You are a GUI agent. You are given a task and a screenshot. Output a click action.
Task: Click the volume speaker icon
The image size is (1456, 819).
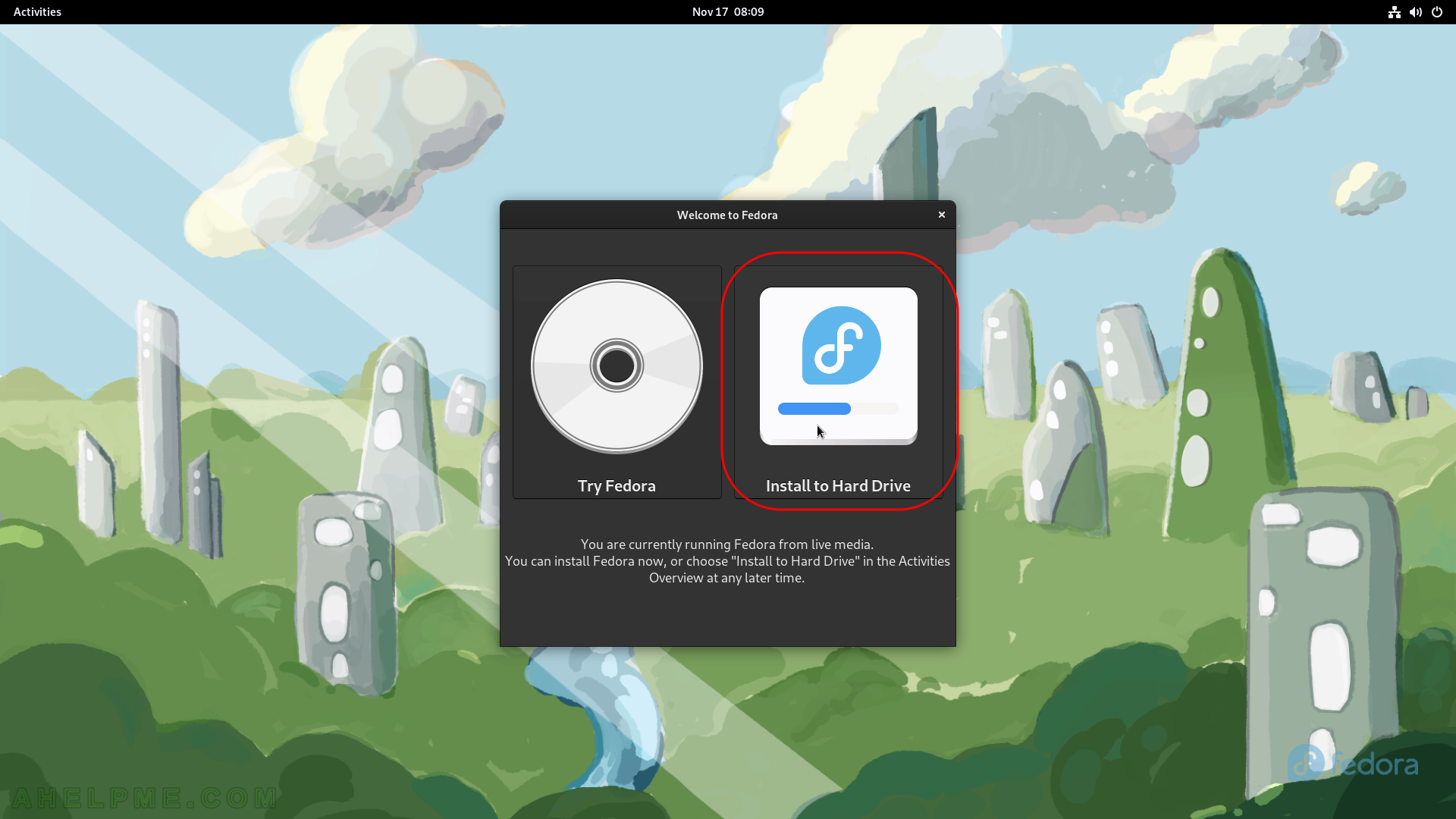click(1415, 12)
